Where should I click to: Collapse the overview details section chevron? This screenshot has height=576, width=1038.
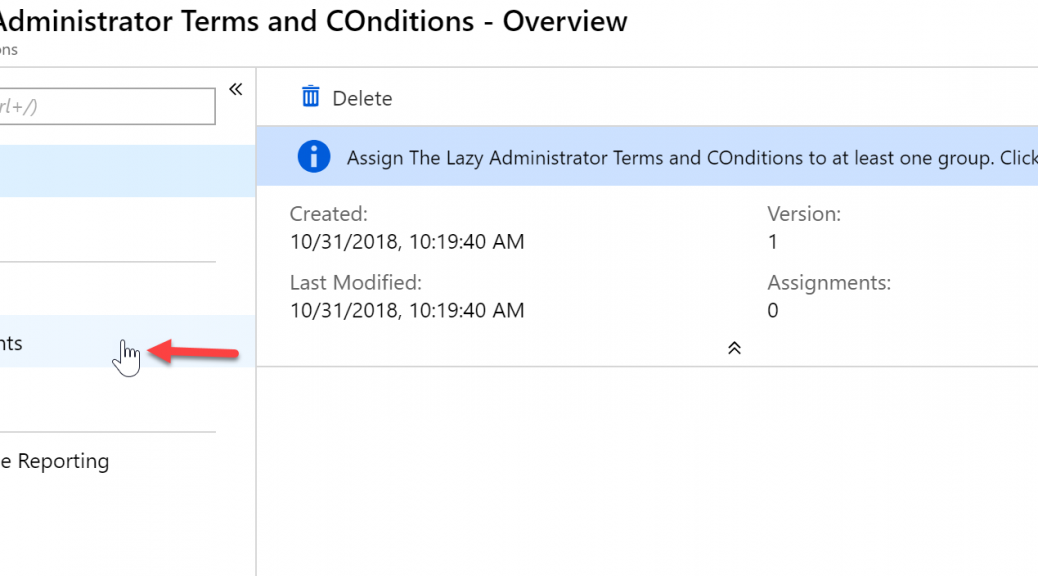tap(734, 348)
